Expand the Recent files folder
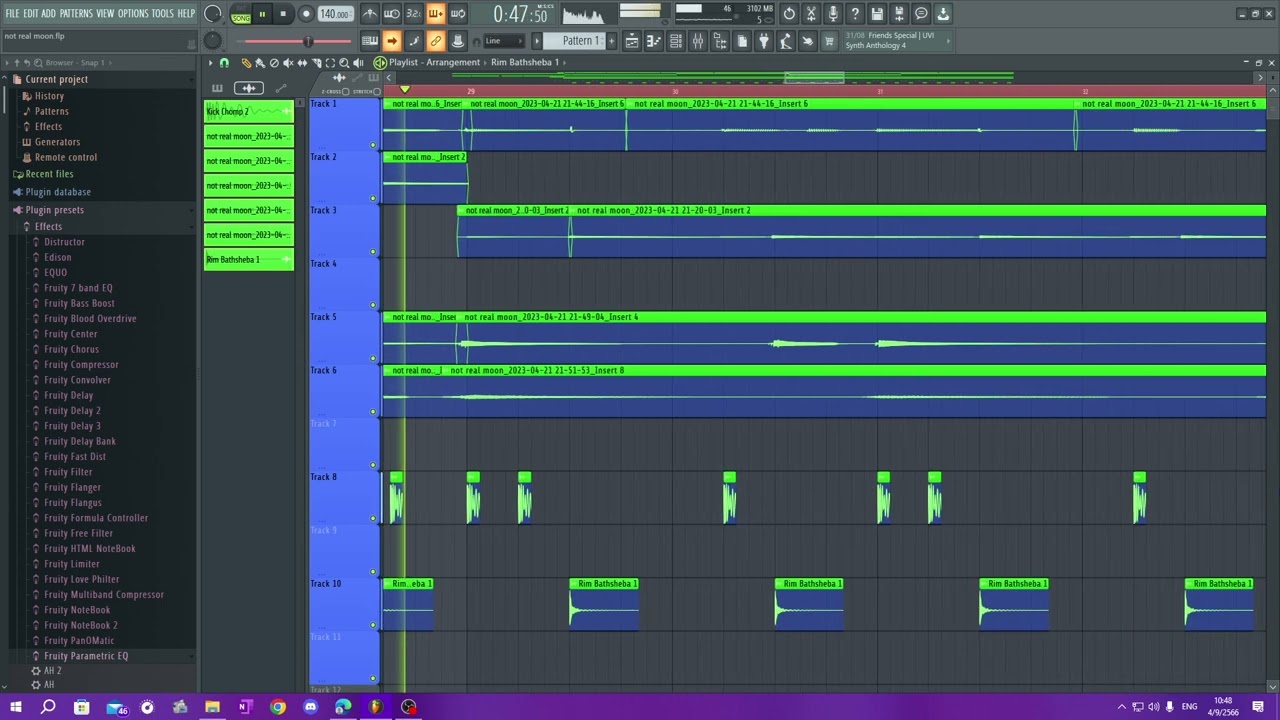Image resolution: width=1280 pixels, height=720 pixels. point(49,174)
